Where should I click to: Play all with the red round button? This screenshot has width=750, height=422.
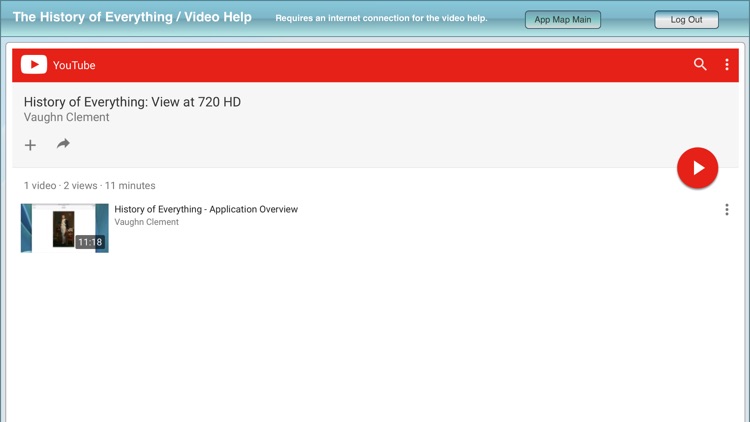point(697,168)
